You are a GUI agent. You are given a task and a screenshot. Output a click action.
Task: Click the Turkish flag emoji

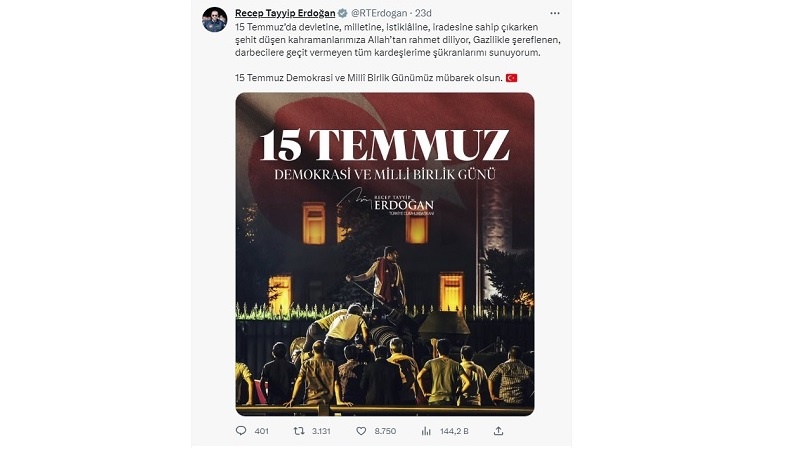coord(511,78)
